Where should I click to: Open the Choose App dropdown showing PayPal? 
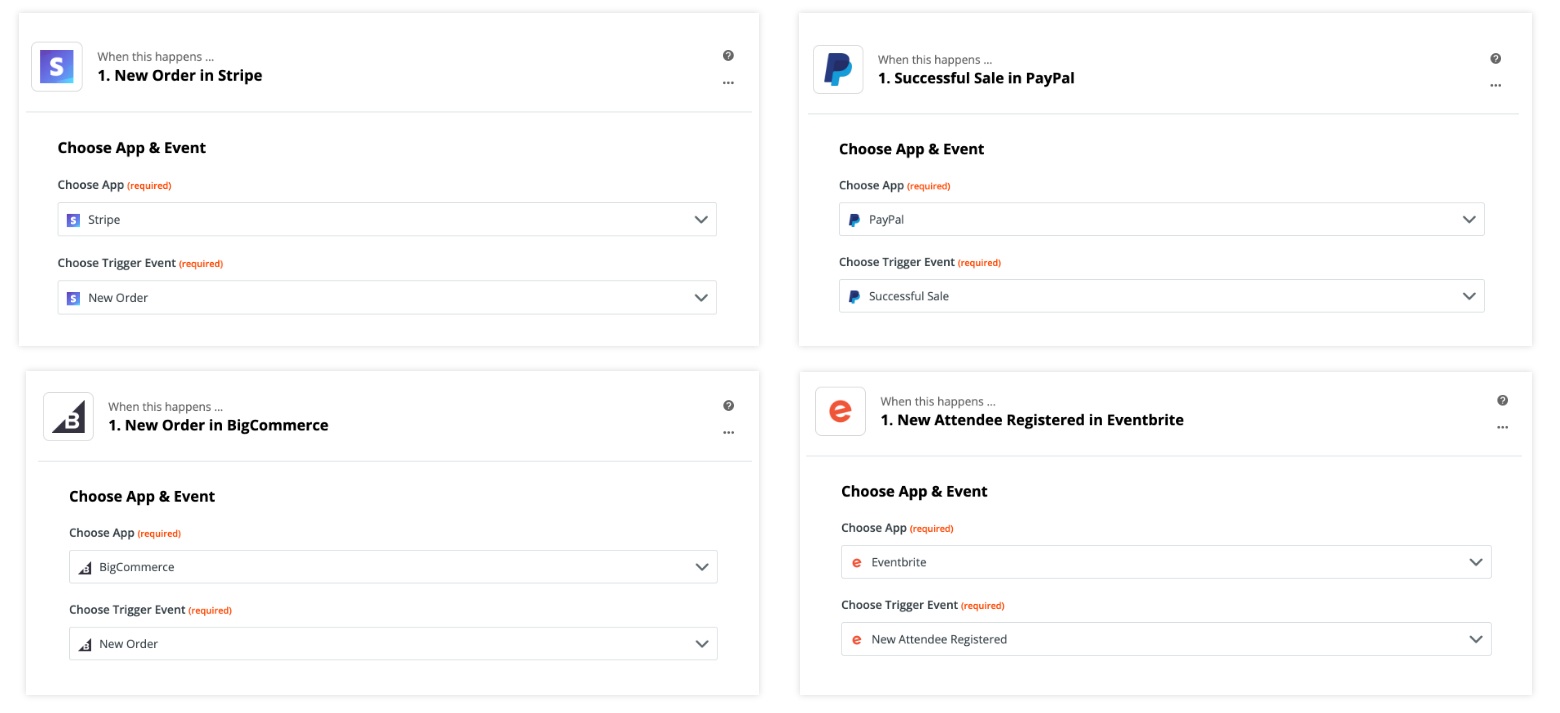1161,219
